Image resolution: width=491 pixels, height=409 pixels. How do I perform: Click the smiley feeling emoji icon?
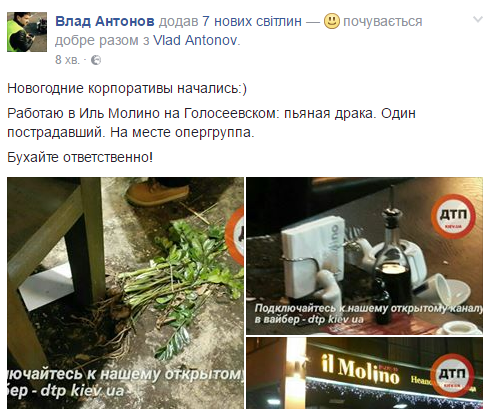(x=332, y=21)
